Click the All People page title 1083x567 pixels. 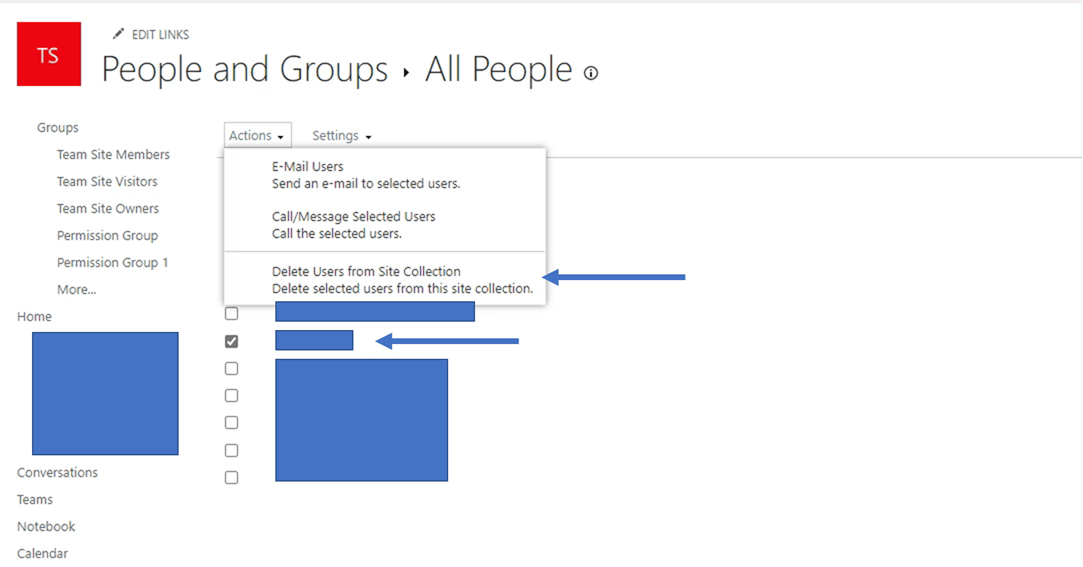coord(499,69)
